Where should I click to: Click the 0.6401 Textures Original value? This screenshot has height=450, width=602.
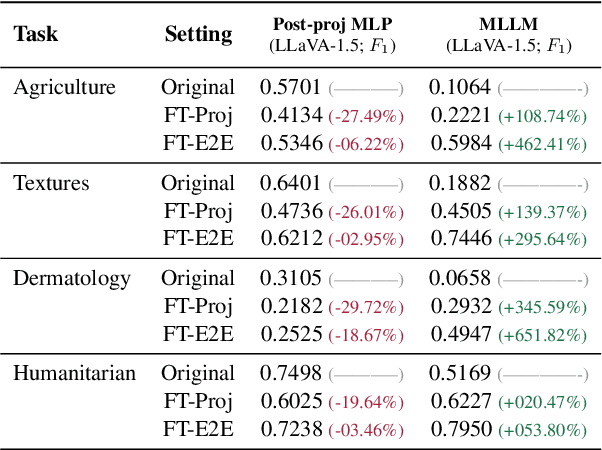(x=292, y=183)
